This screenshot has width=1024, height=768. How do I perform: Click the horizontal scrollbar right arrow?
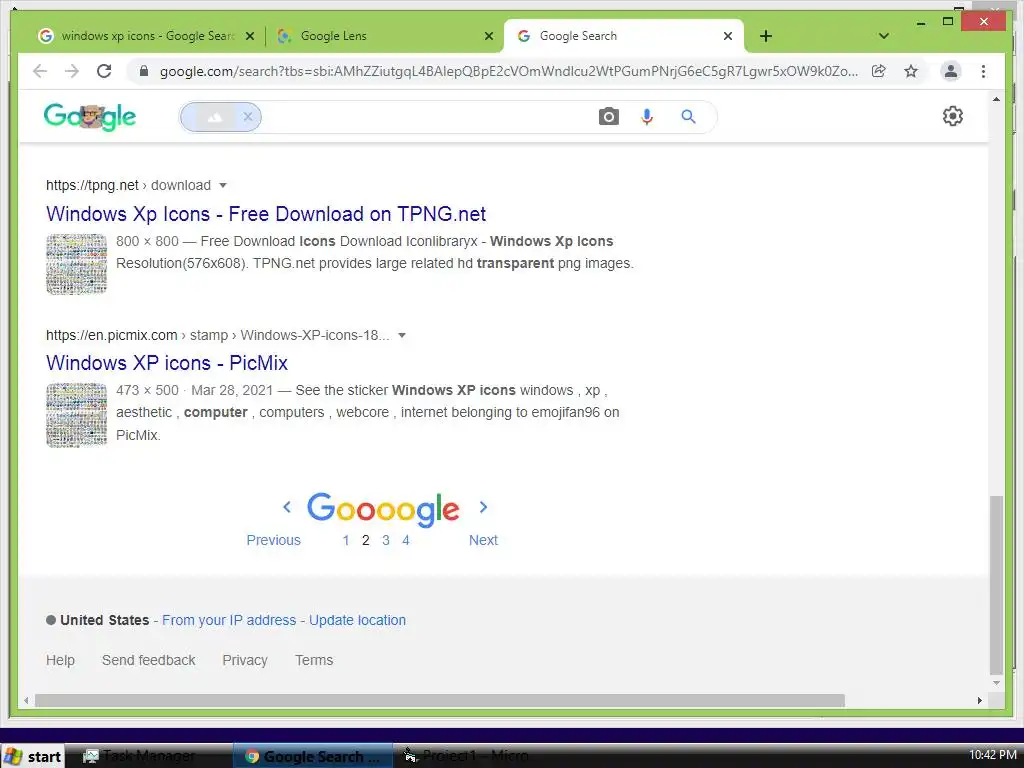click(980, 701)
